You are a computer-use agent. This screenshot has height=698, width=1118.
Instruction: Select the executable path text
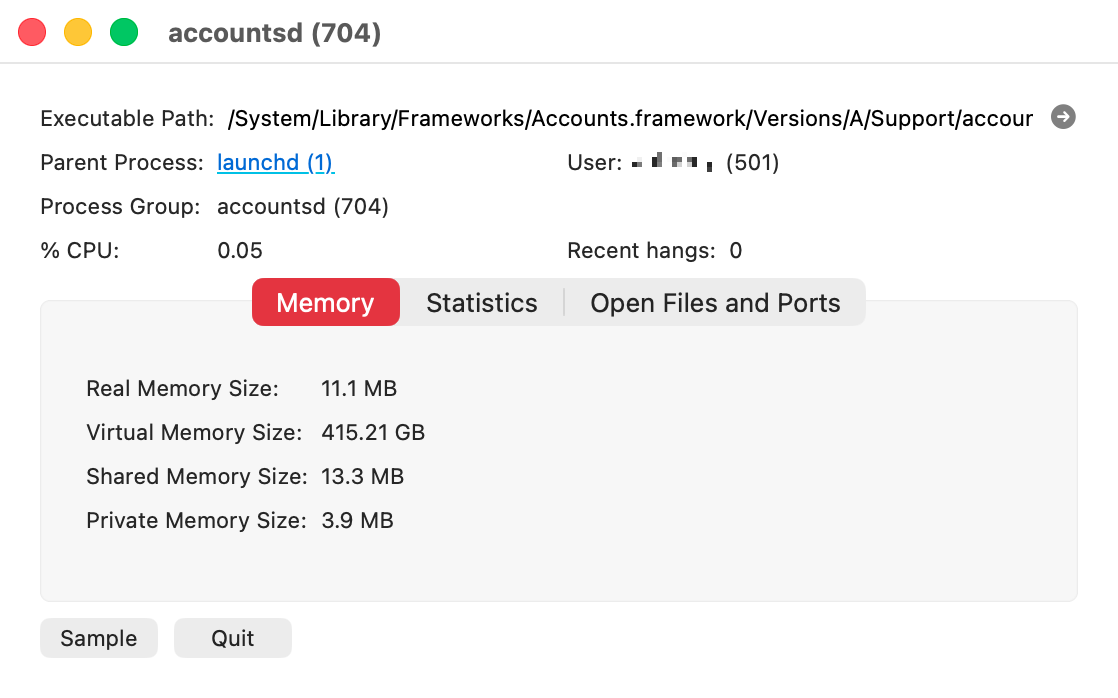click(x=630, y=118)
